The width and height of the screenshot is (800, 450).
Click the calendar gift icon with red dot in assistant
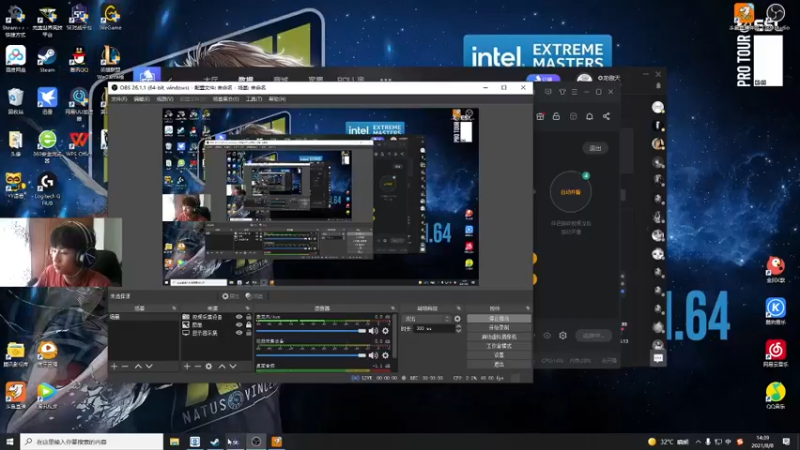[540, 116]
